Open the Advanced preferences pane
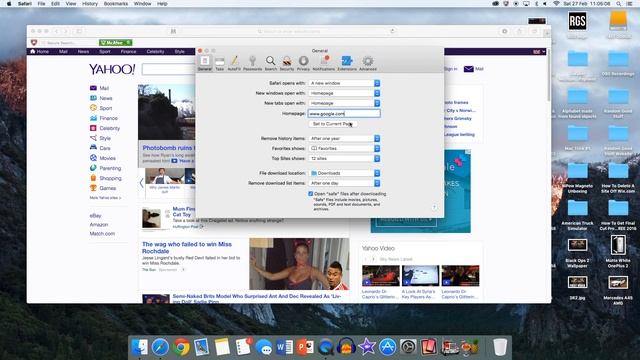This screenshot has width=640, height=360. [368, 63]
